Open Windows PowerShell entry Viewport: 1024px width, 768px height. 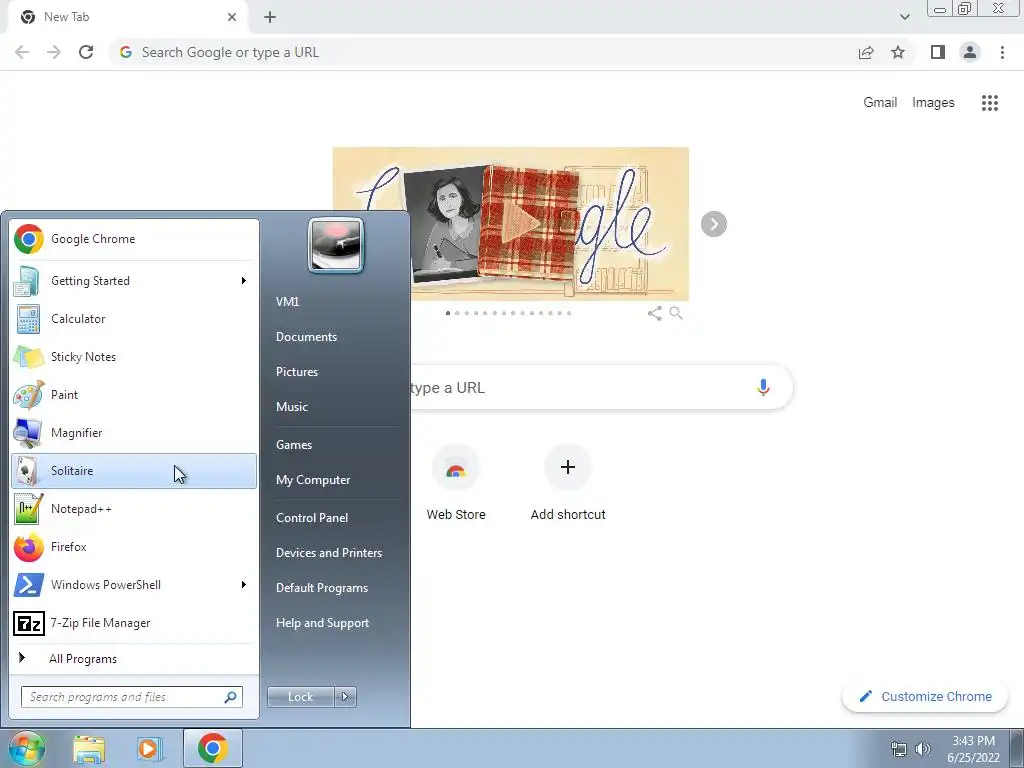tap(134, 584)
